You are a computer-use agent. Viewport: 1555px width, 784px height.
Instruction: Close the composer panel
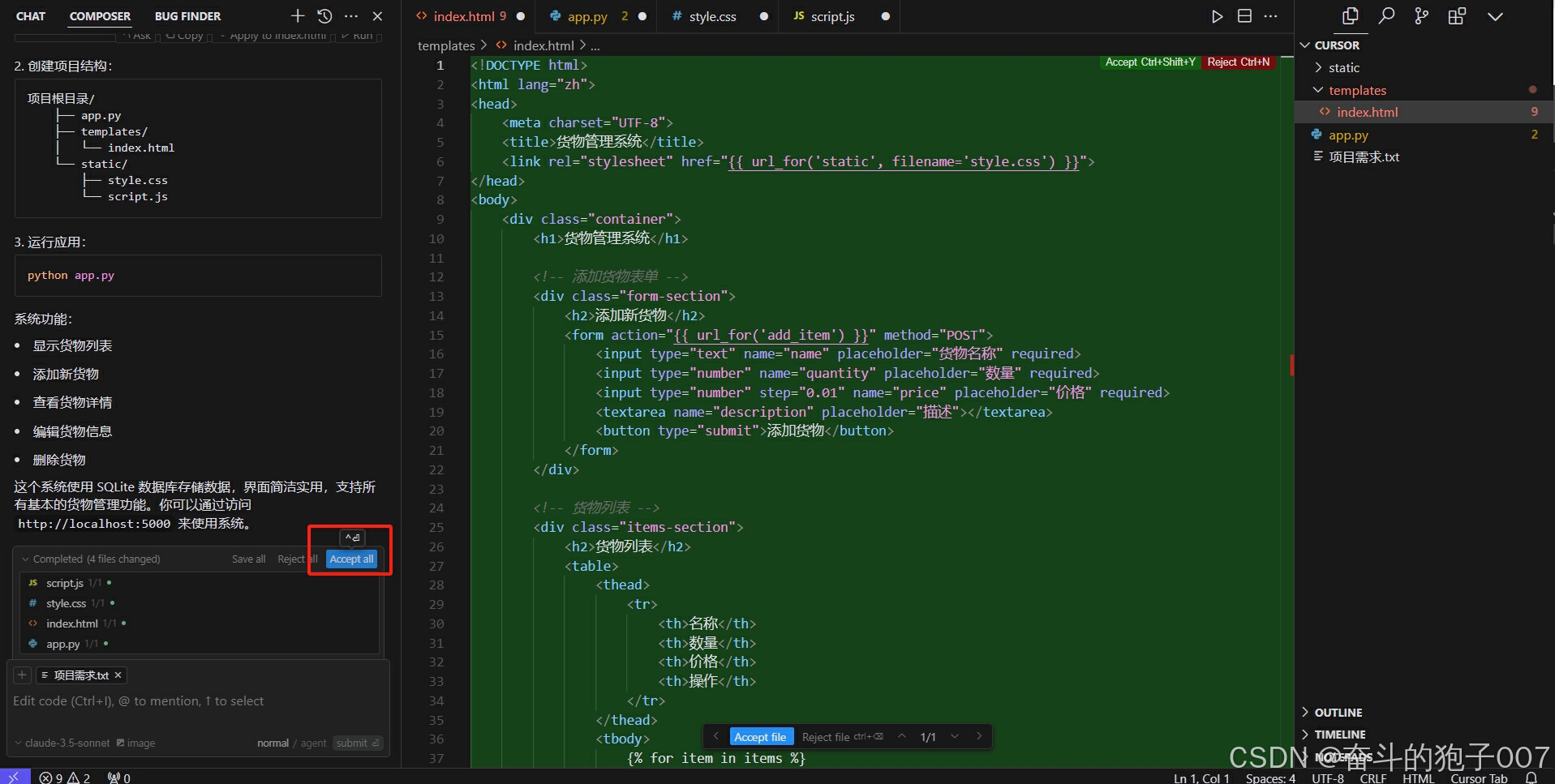point(377,16)
